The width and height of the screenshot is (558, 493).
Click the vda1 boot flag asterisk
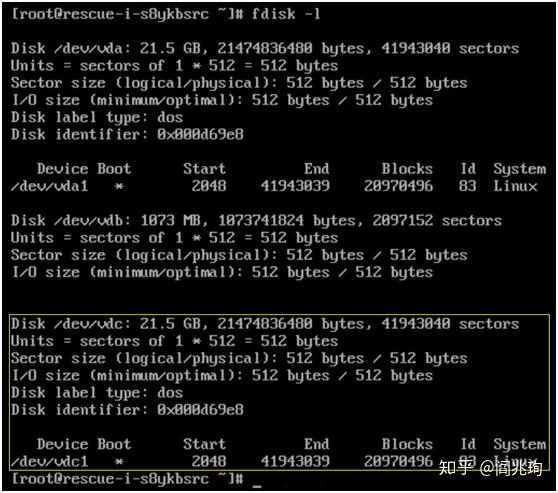pyautogui.click(x=119, y=186)
